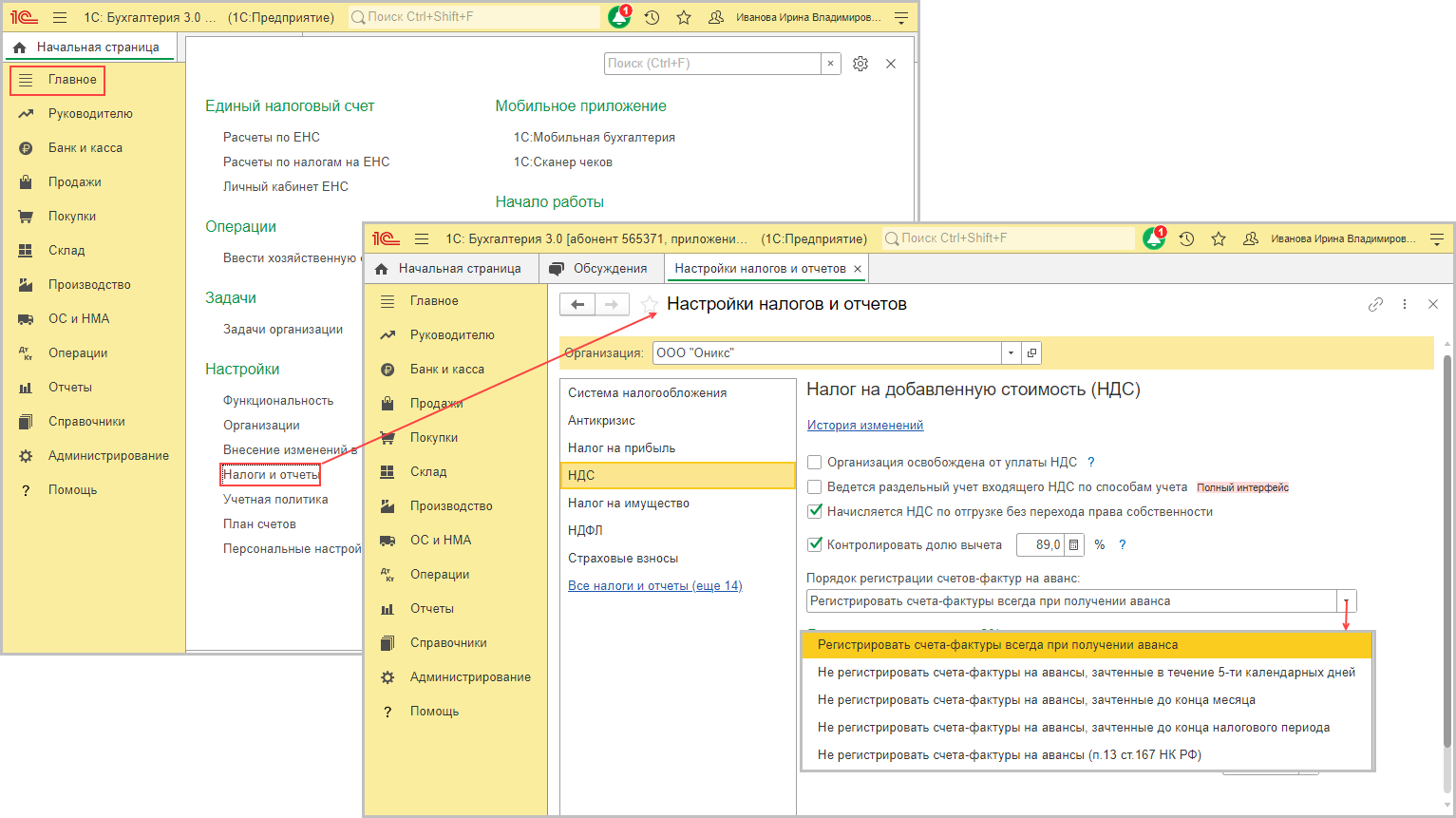Add Настройки налогов и отчетов to favorites via star
The image size is (1456, 818).
(x=650, y=304)
